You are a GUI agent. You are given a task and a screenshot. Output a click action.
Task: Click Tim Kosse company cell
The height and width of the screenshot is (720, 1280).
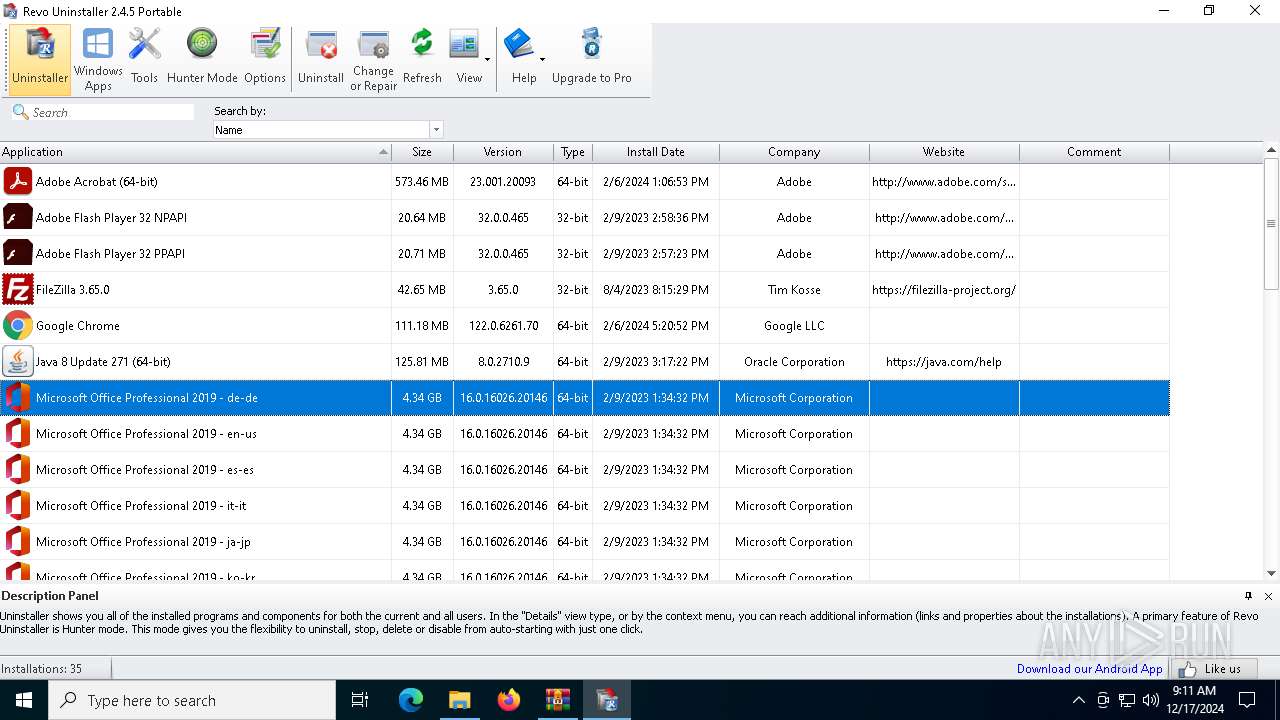tap(794, 290)
